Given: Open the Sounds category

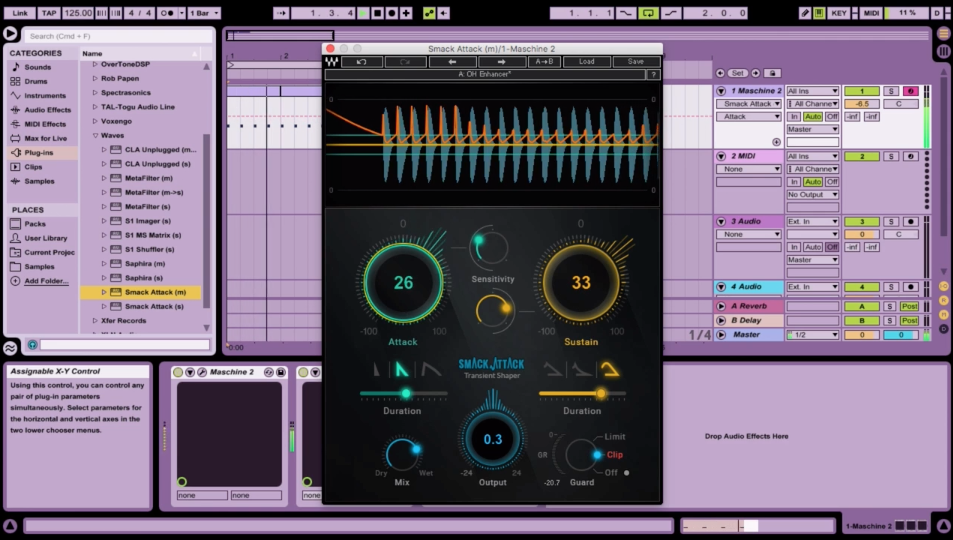Looking at the screenshot, I should (x=38, y=67).
